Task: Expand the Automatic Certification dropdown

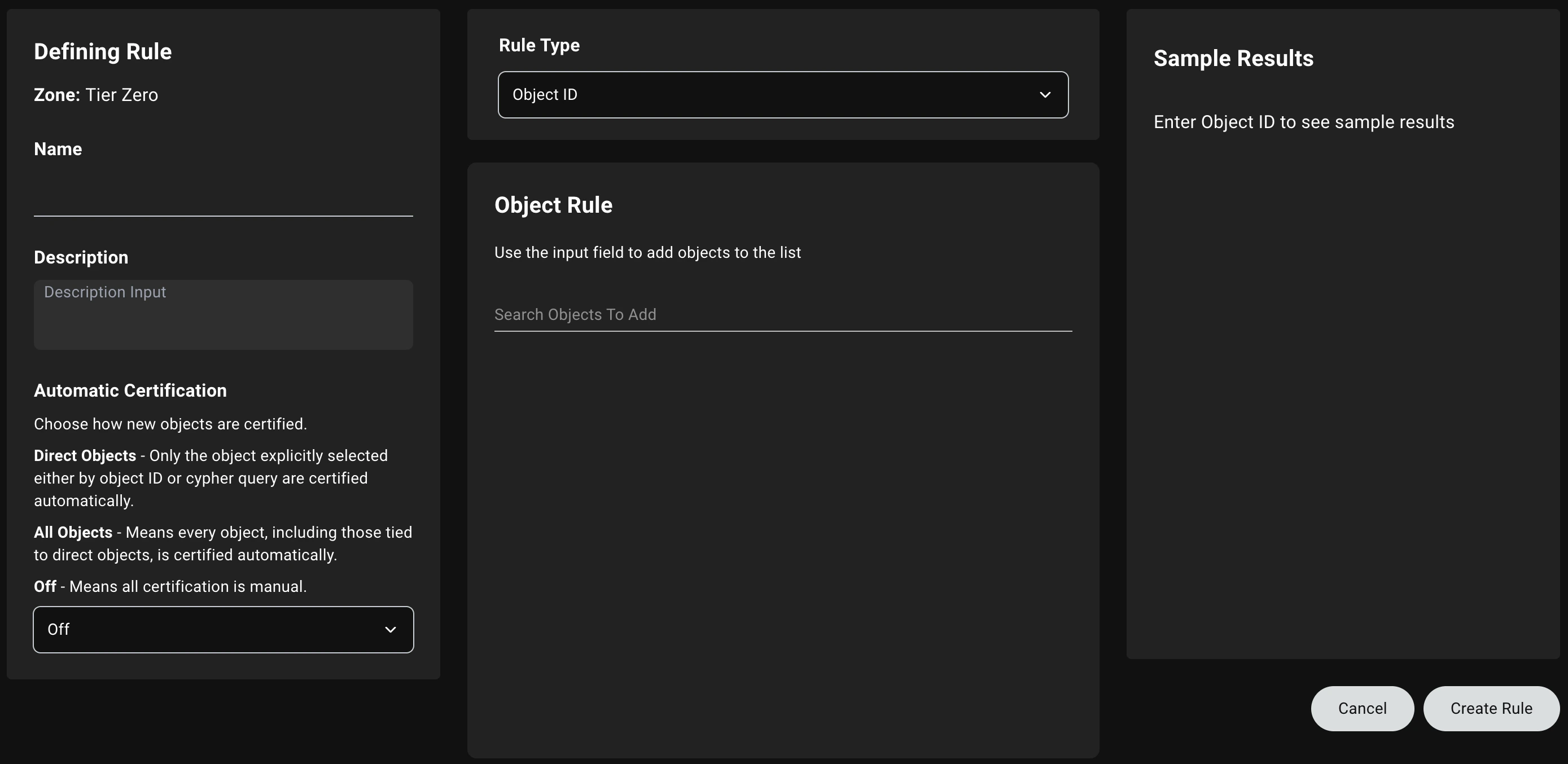Action: click(223, 630)
